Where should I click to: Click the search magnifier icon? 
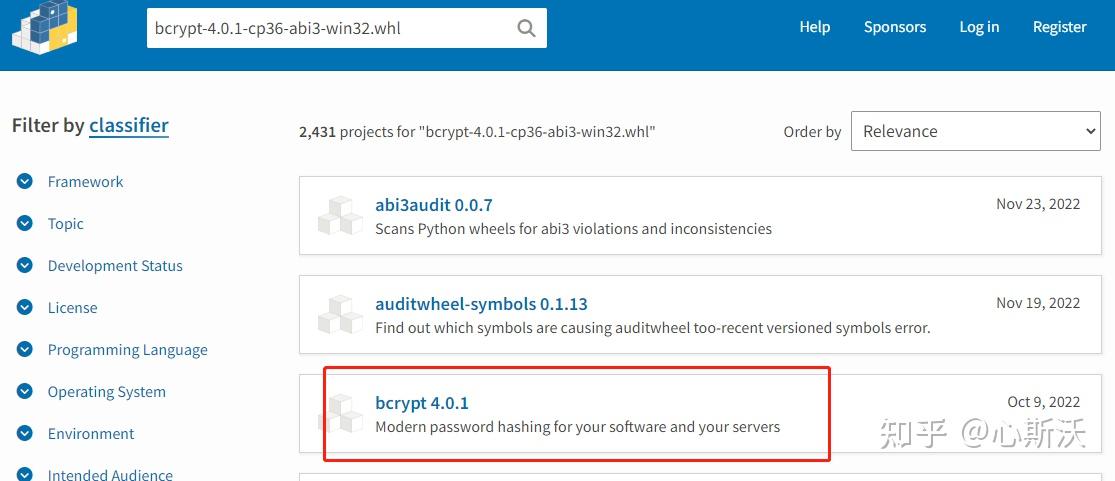point(526,28)
